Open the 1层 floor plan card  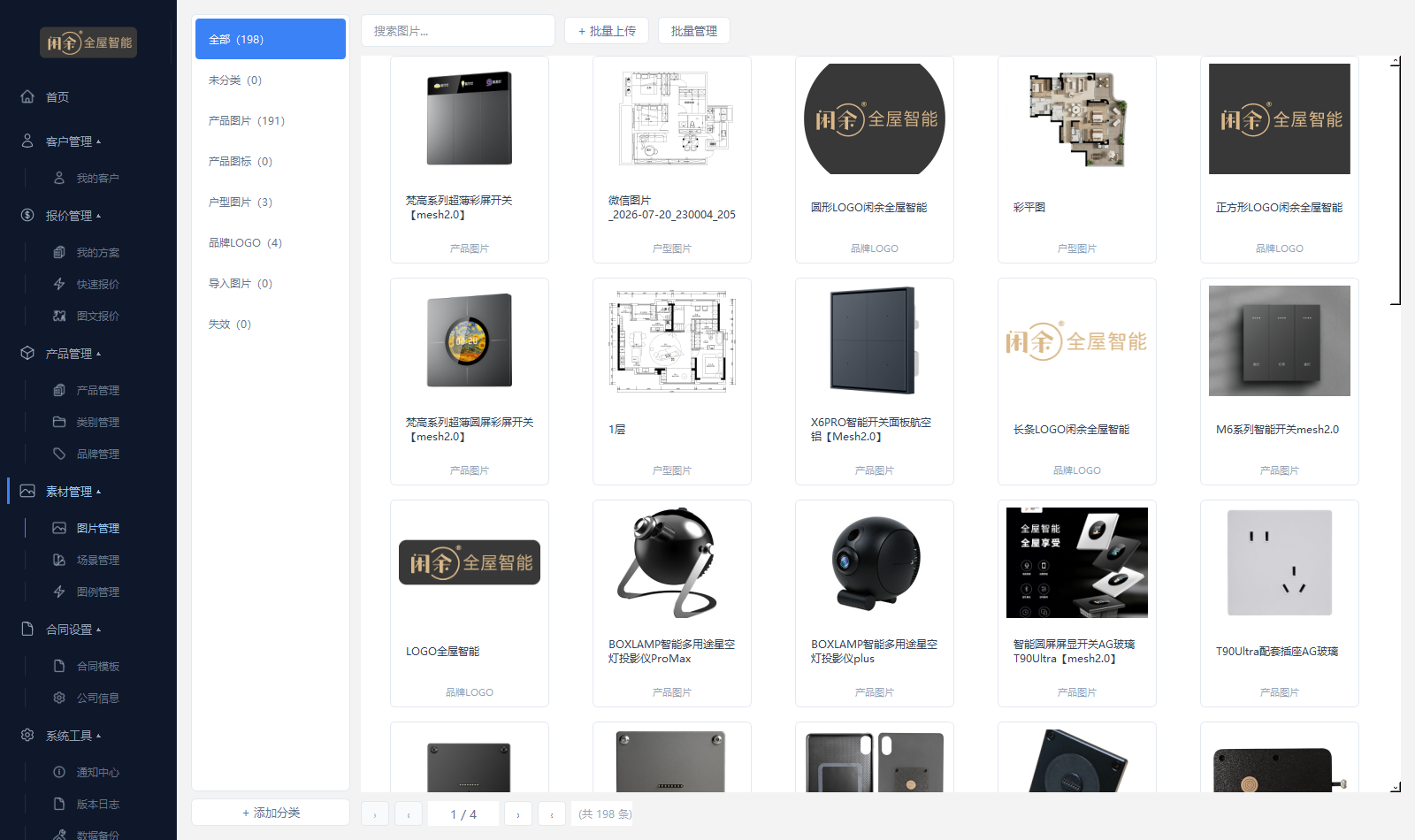tap(672, 381)
